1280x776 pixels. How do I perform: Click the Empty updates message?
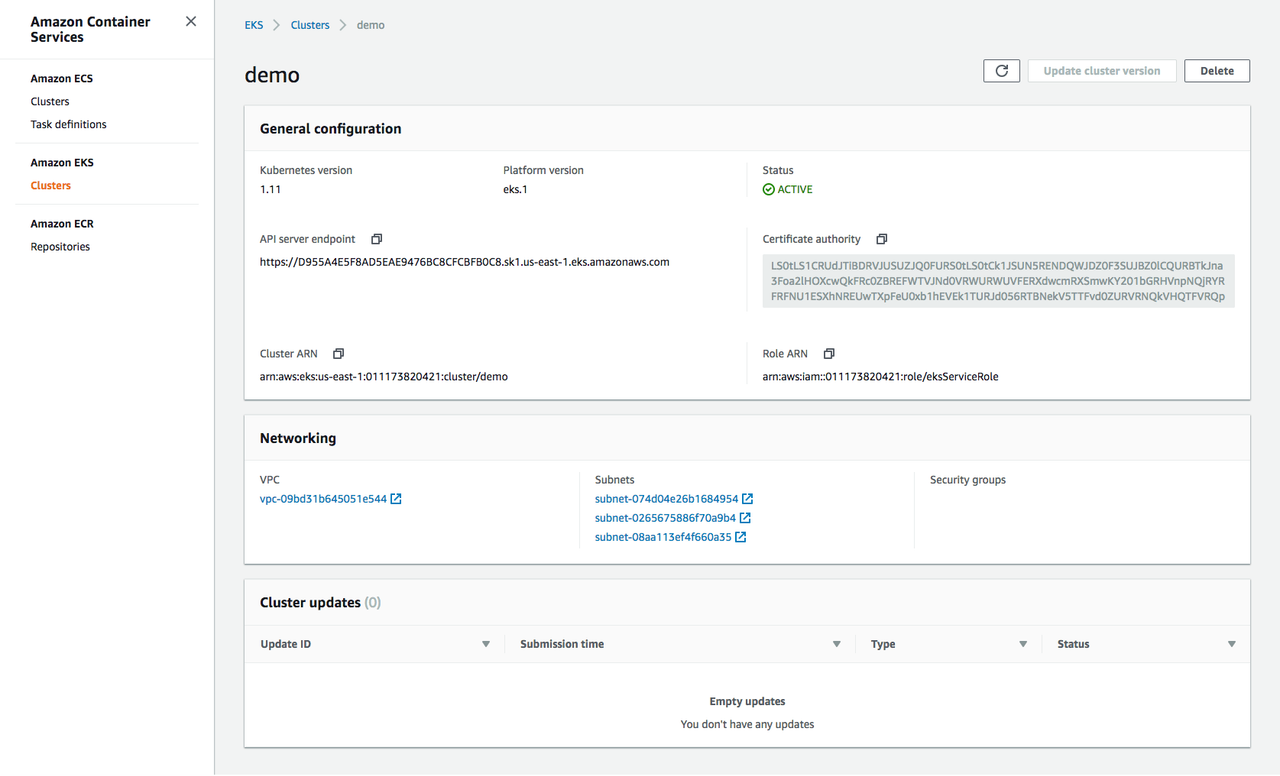pos(747,701)
